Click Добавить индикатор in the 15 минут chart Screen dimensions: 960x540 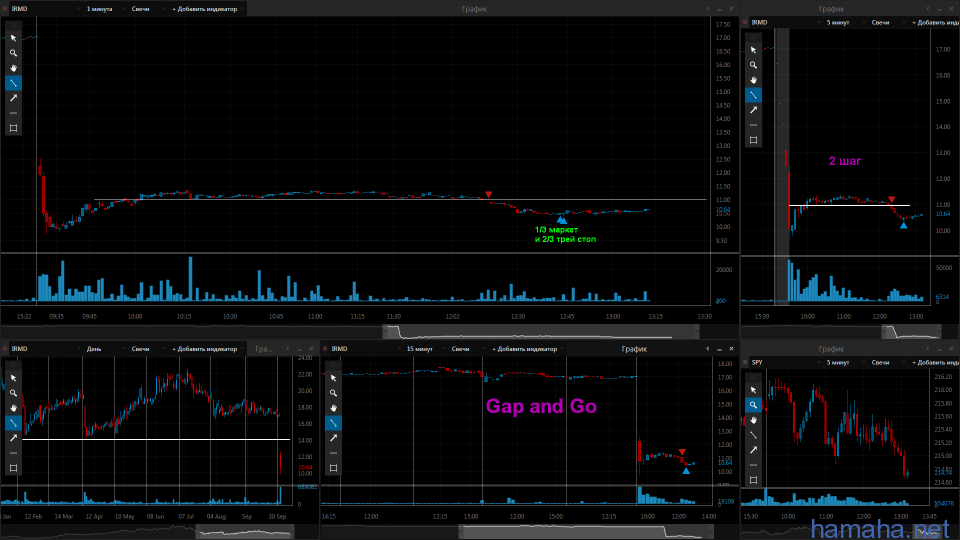[x=527, y=349]
